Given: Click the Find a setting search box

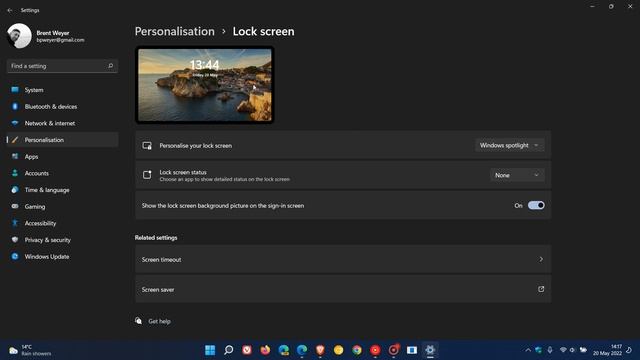Looking at the screenshot, I should [62, 66].
